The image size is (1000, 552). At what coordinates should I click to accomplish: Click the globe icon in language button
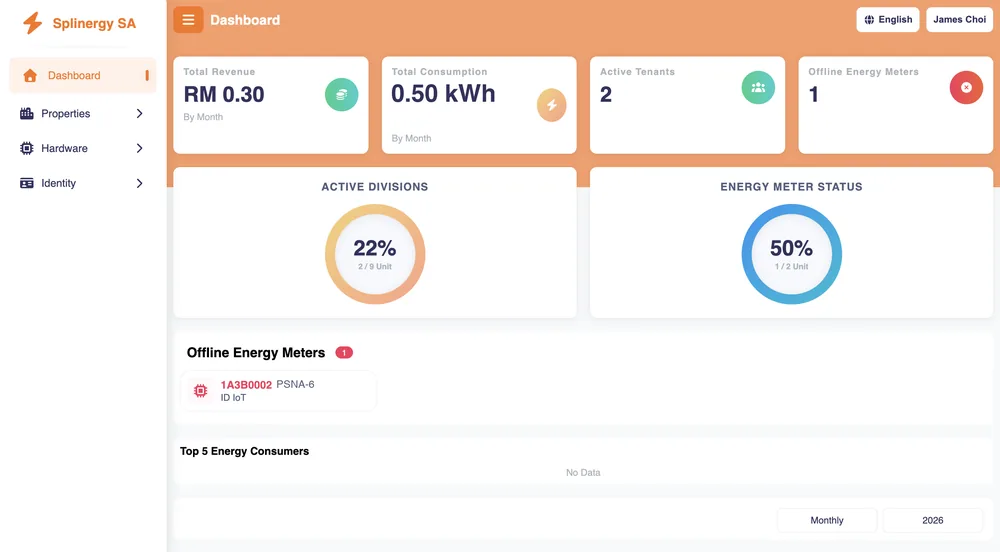click(x=869, y=20)
